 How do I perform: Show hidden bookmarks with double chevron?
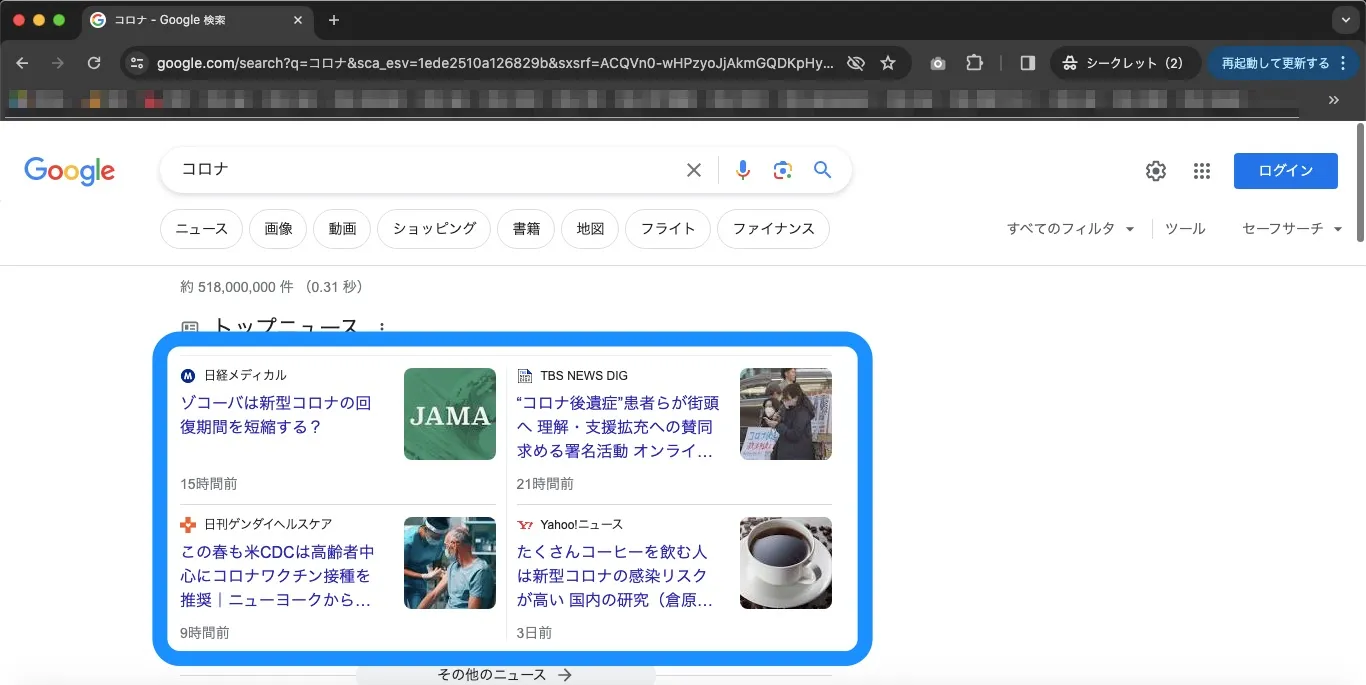click(1333, 100)
